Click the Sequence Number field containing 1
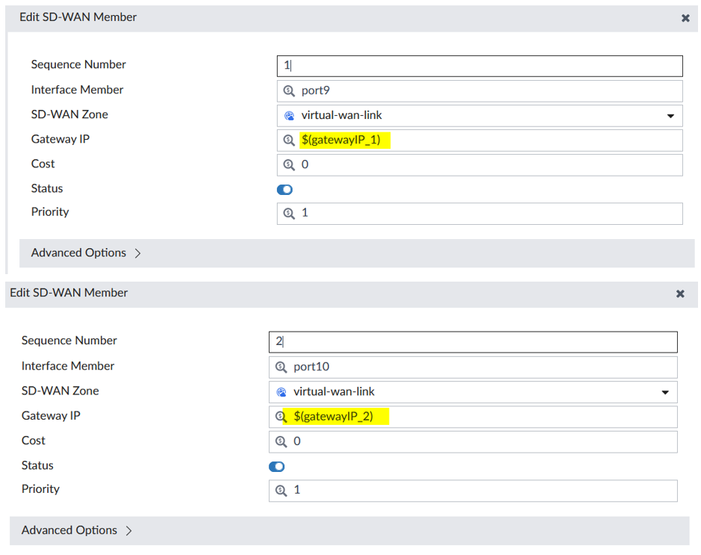Image resolution: width=701 pixels, height=555 pixels. click(x=480, y=66)
